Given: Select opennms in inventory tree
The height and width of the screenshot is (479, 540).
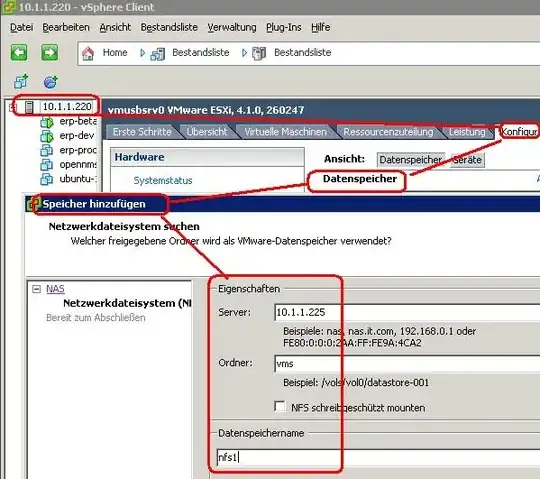Looking at the screenshot, I should point(78,165).
